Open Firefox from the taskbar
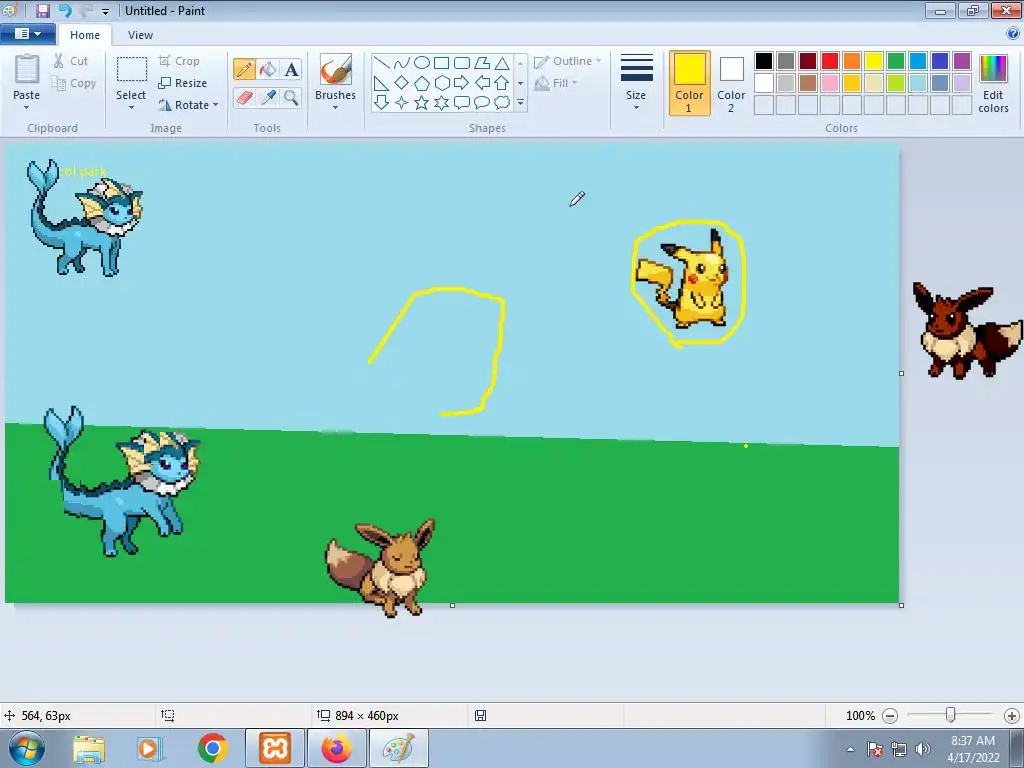The width and height of the screenshot is (1024, 768). coord(336,748)
